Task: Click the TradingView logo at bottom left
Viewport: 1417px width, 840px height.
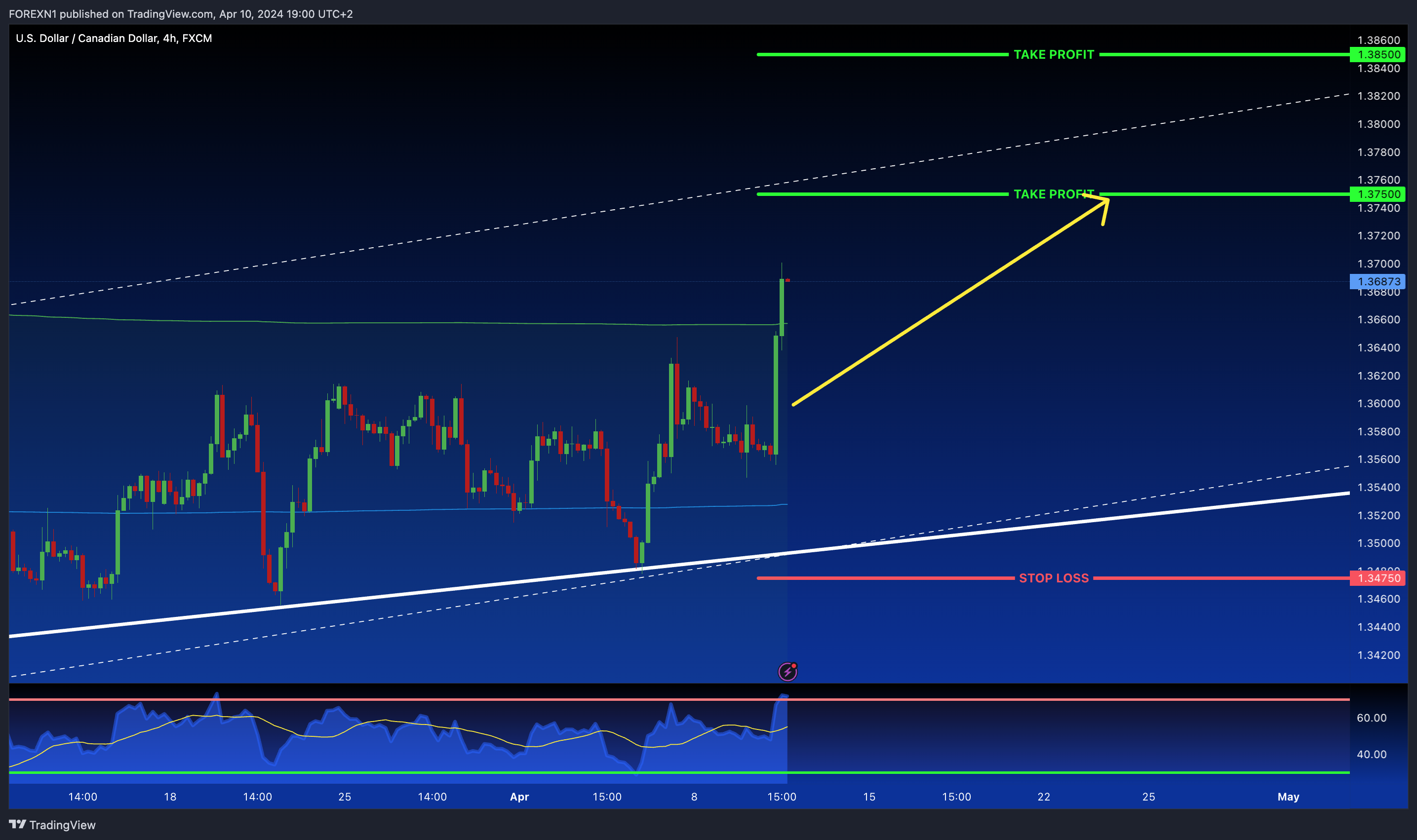Action: [x=52, y=825]
